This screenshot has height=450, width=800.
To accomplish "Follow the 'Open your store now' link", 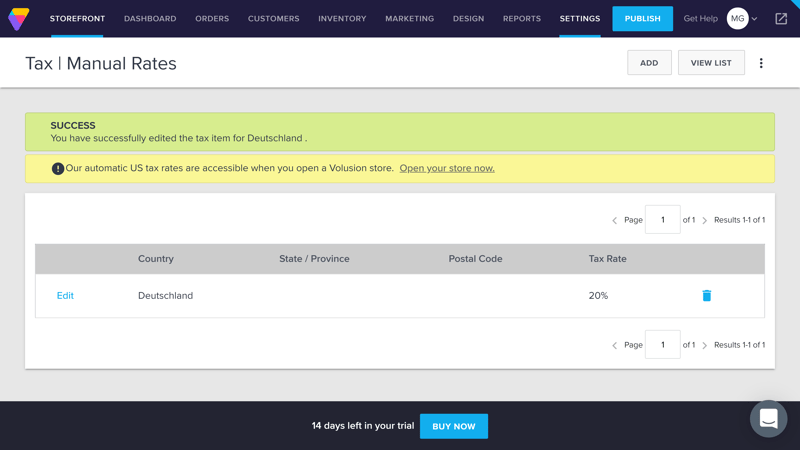I will click(x=447, y=168).
